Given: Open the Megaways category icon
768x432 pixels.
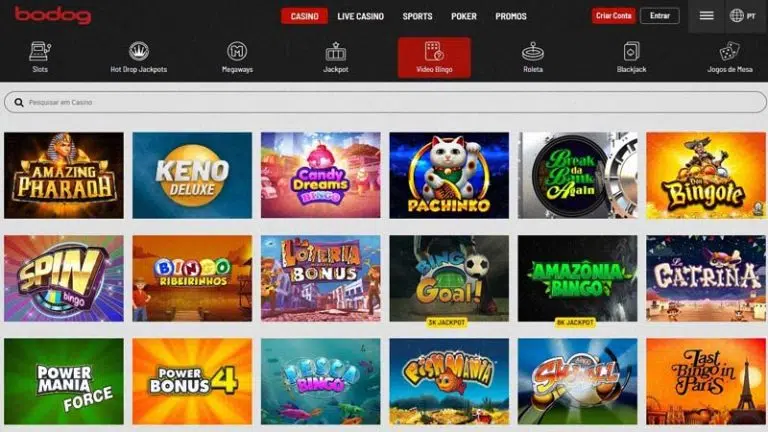Looking at the screenshot, I should point(237,51).
